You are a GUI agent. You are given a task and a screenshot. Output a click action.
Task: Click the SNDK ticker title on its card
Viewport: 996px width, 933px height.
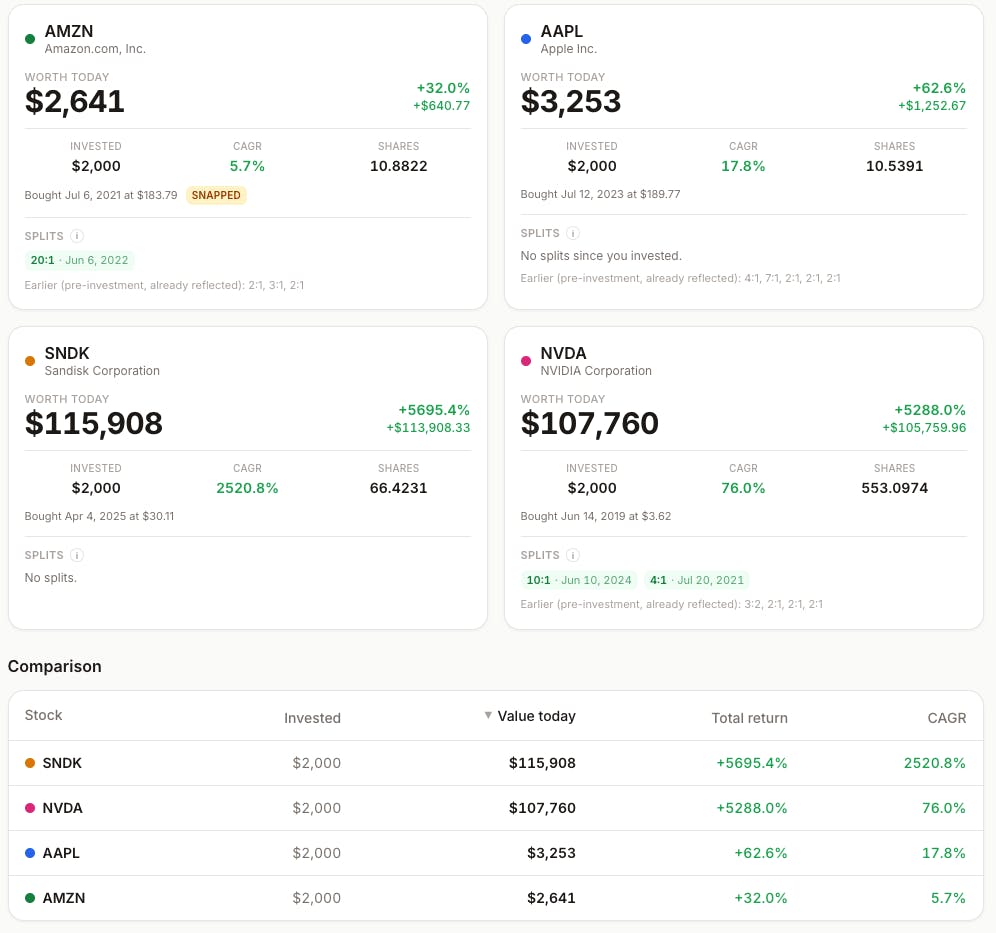tap(67, 353)
